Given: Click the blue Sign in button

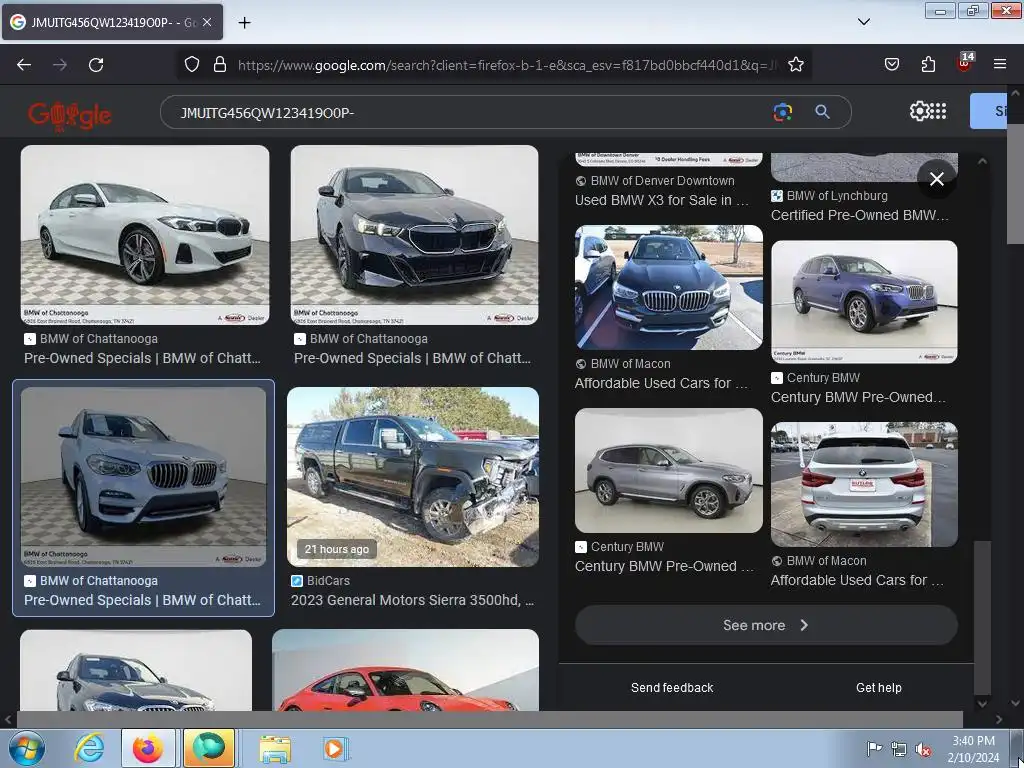Looking at the screenshot, I should pos(989,111).
